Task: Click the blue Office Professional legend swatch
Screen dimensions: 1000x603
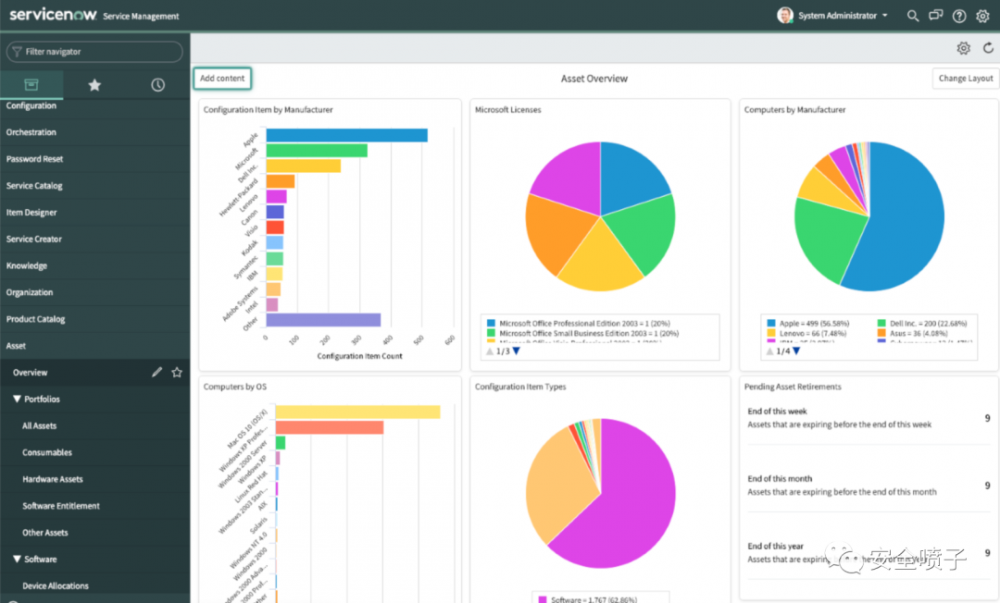Action: [491, 323]
